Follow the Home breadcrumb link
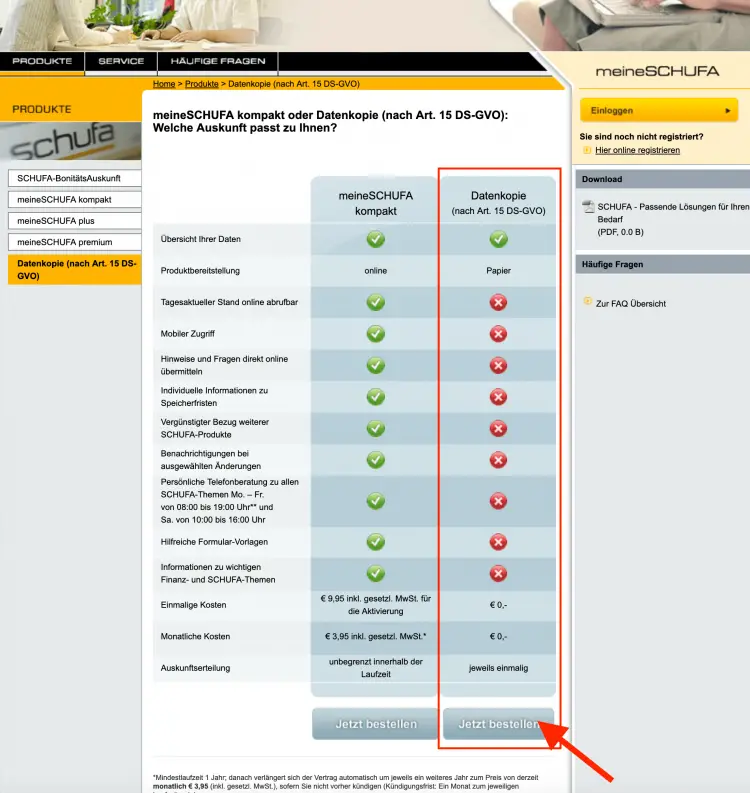 pyautogui.click(x=164, y=84)
